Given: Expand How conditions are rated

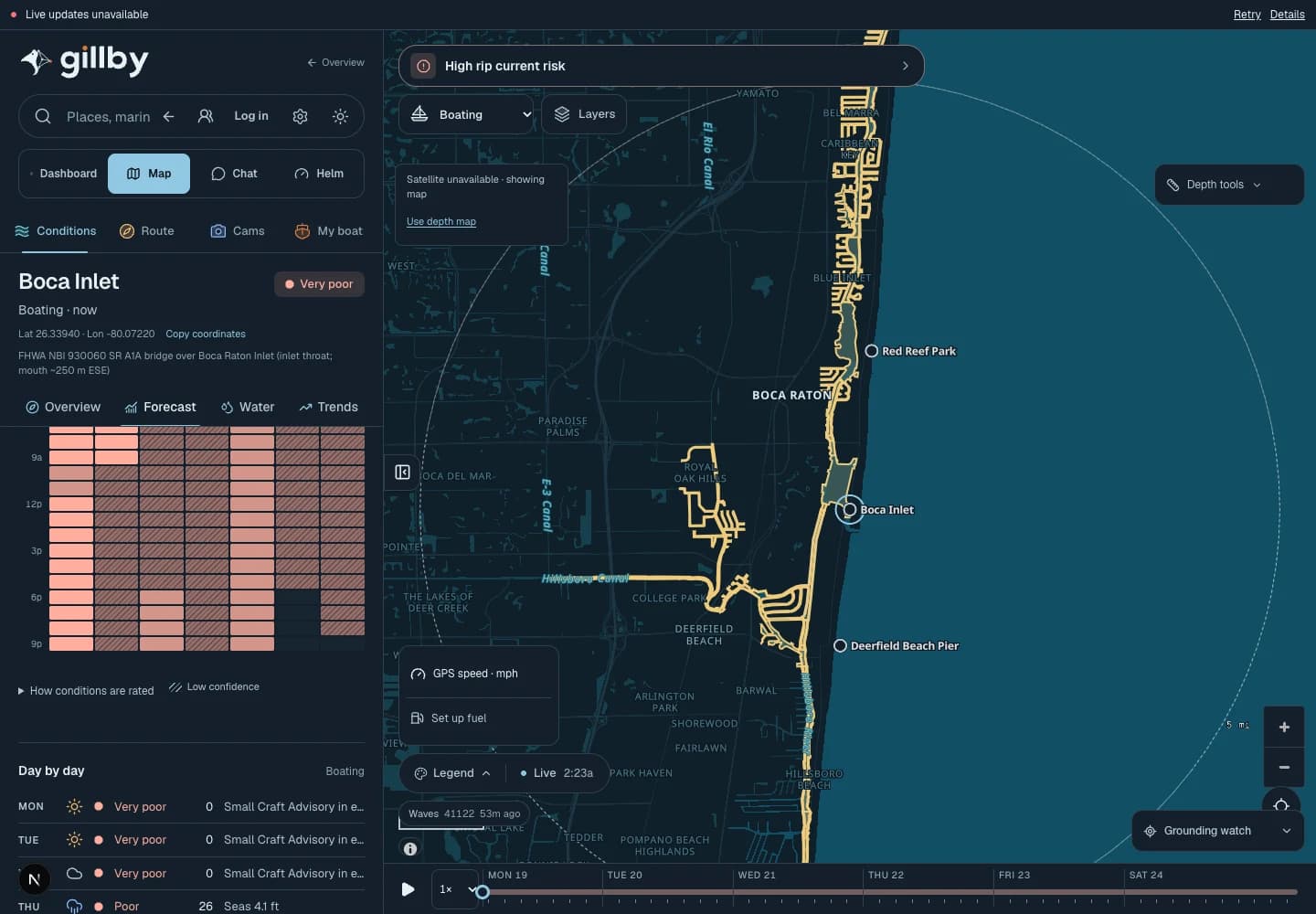Looking at the screenshot, I should pos(86,691).
